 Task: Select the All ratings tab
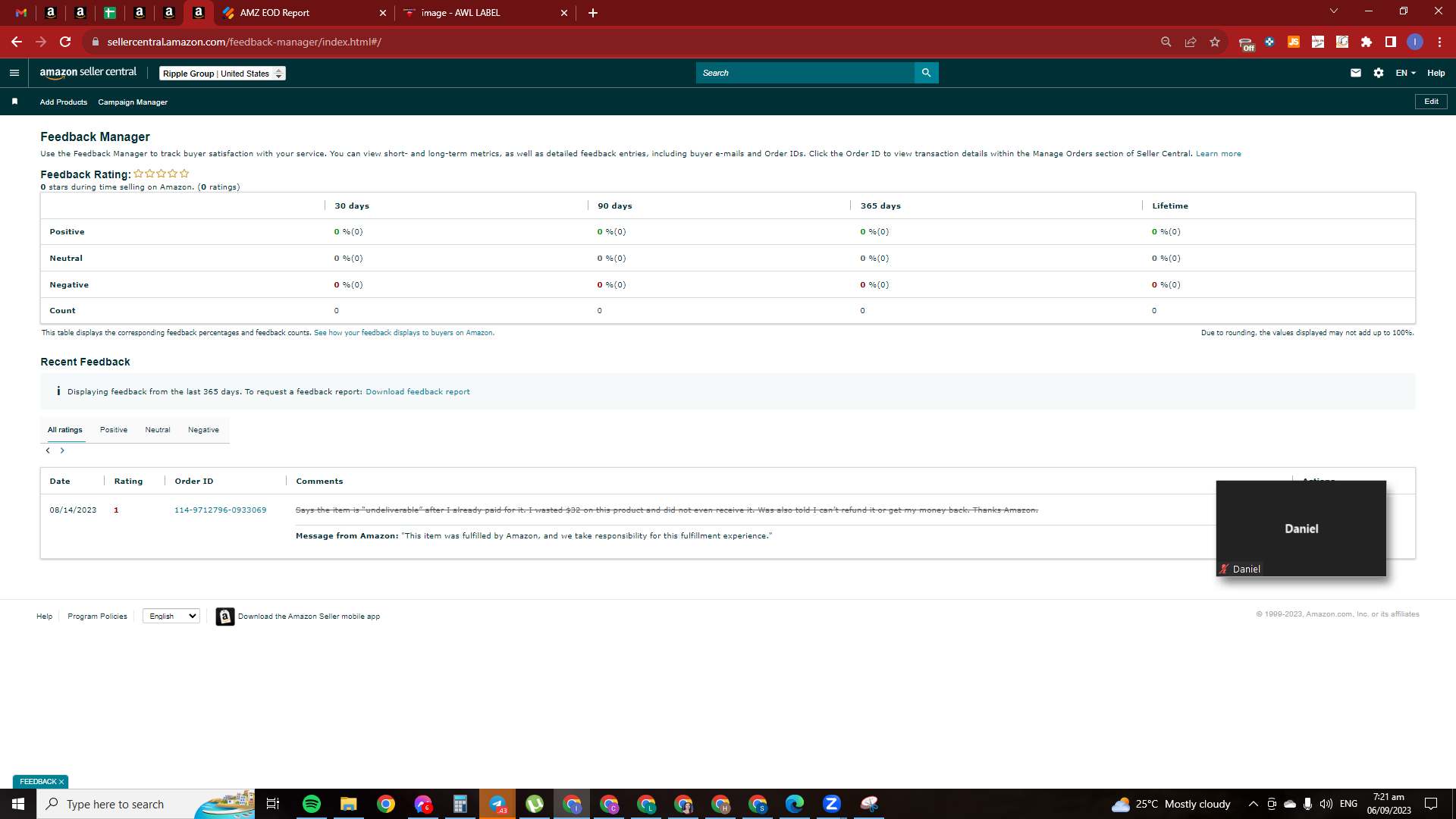coord(65,430)
